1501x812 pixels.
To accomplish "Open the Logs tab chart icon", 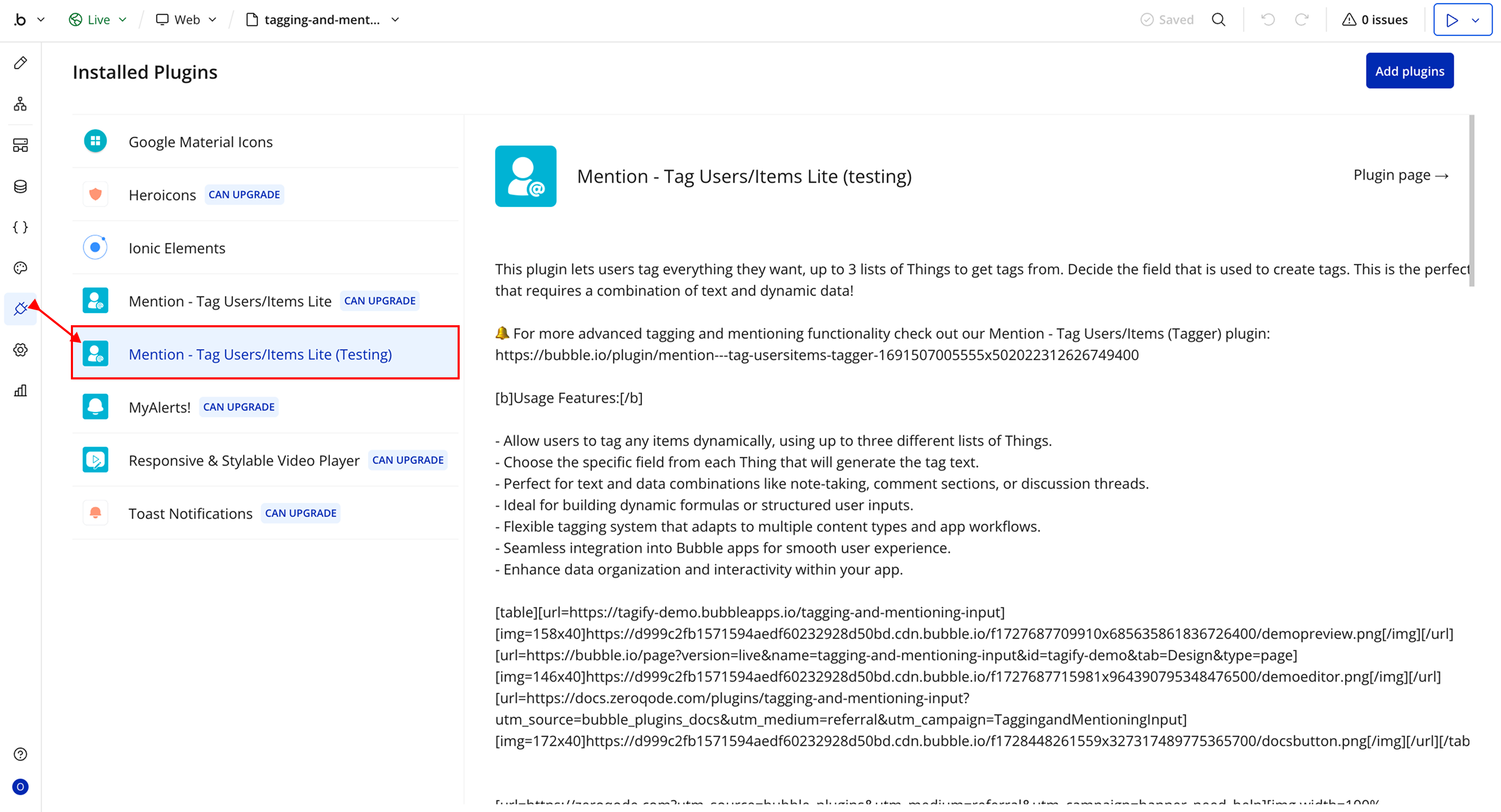I will pos(20,391).
